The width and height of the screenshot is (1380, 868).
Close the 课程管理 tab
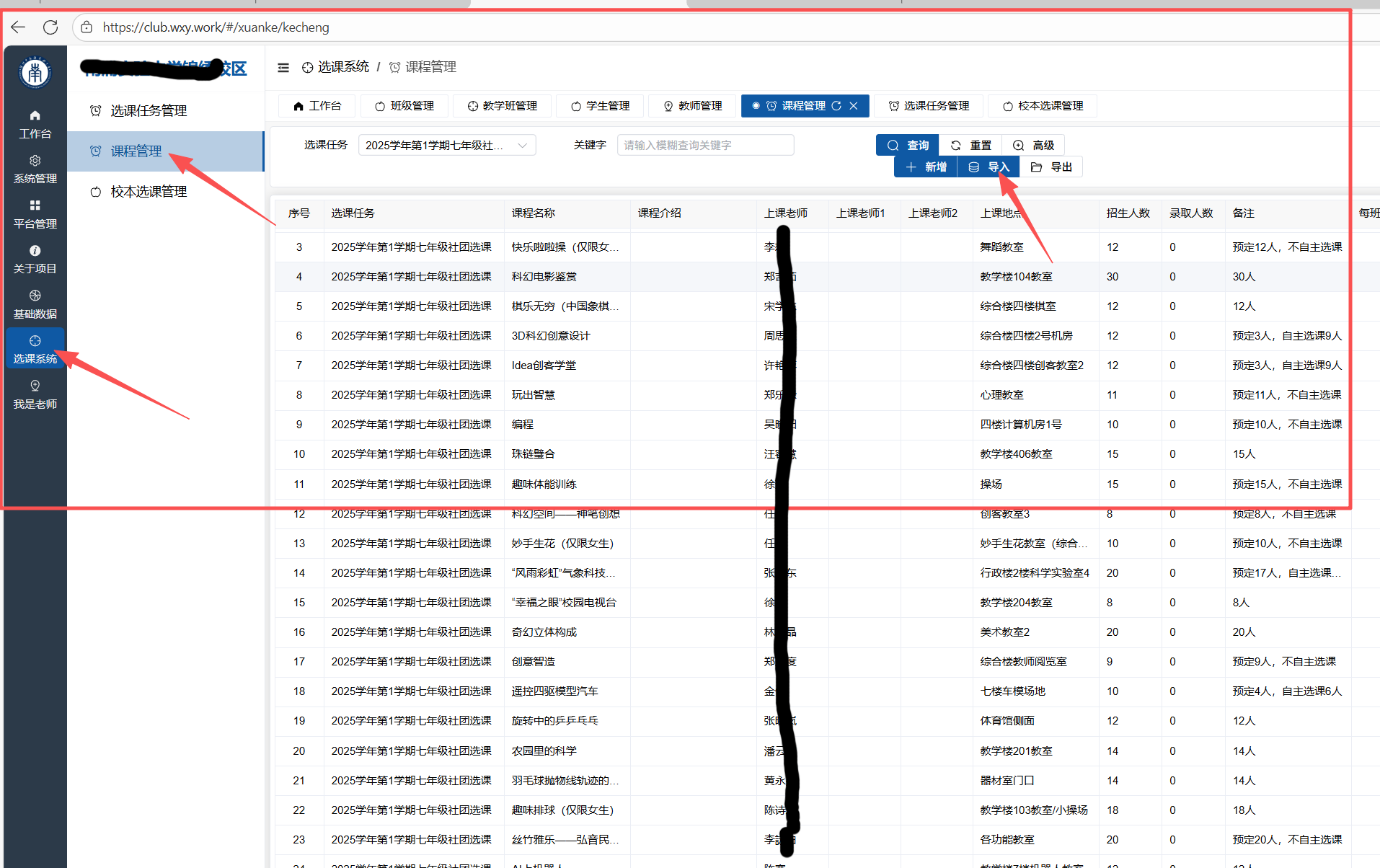[x=854, y=106]
